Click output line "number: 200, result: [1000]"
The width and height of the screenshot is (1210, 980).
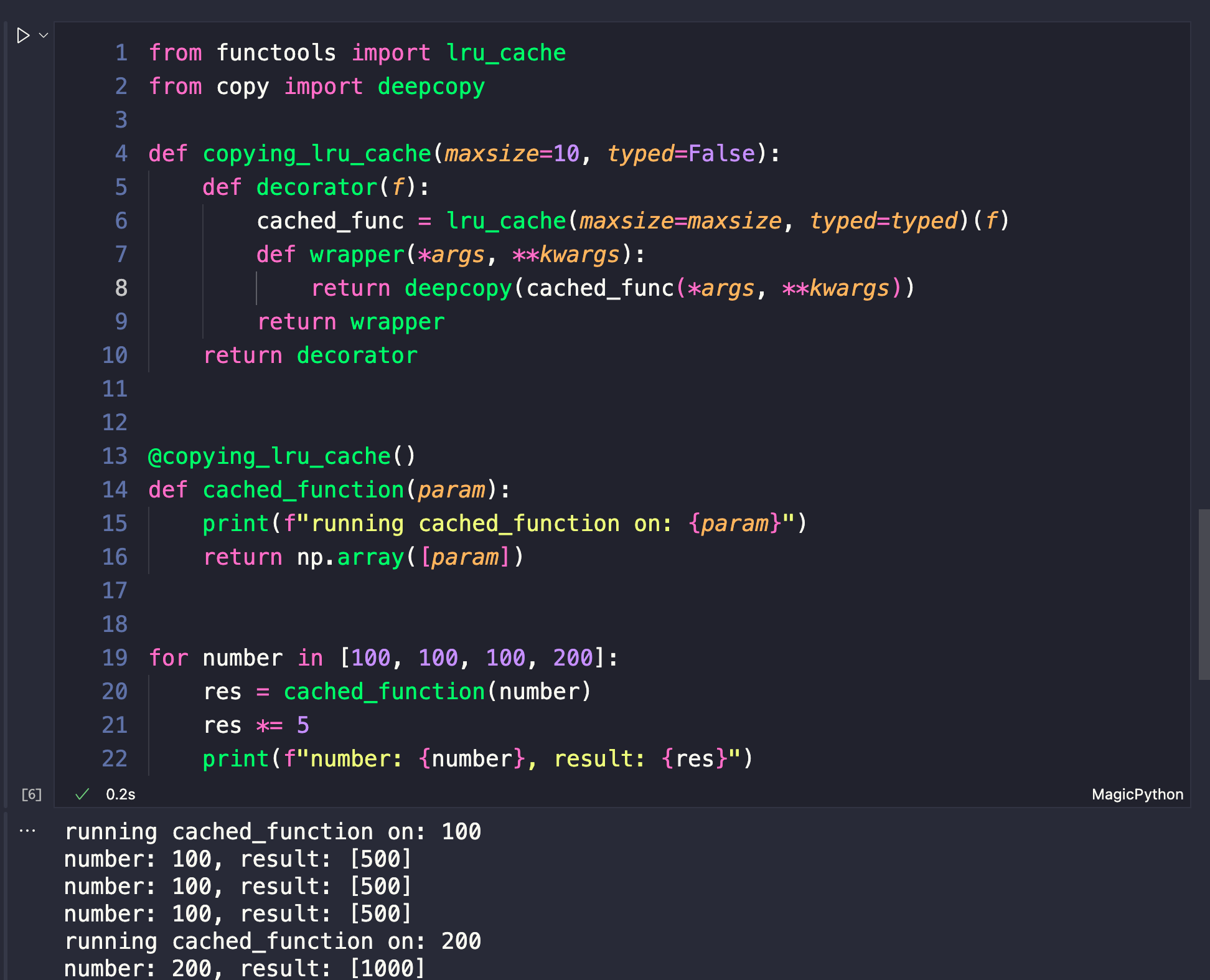coord(244,968)
